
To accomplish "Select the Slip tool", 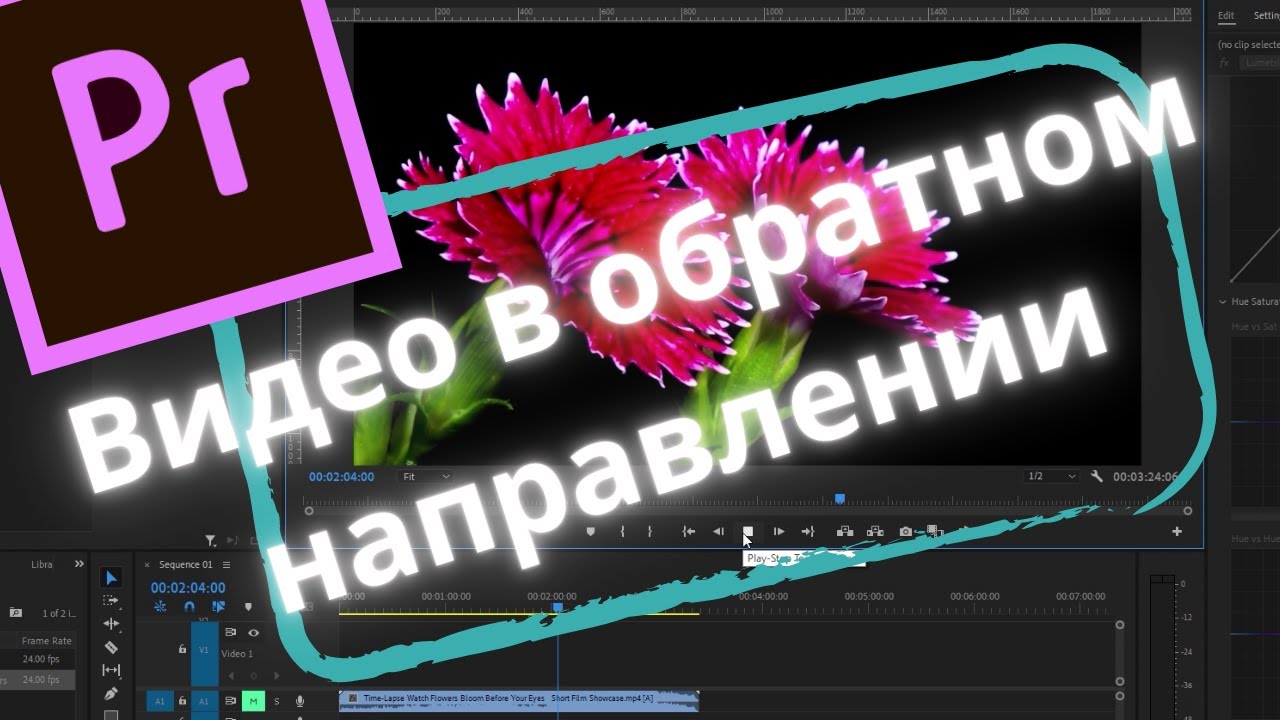I will (x=111, y=670).
